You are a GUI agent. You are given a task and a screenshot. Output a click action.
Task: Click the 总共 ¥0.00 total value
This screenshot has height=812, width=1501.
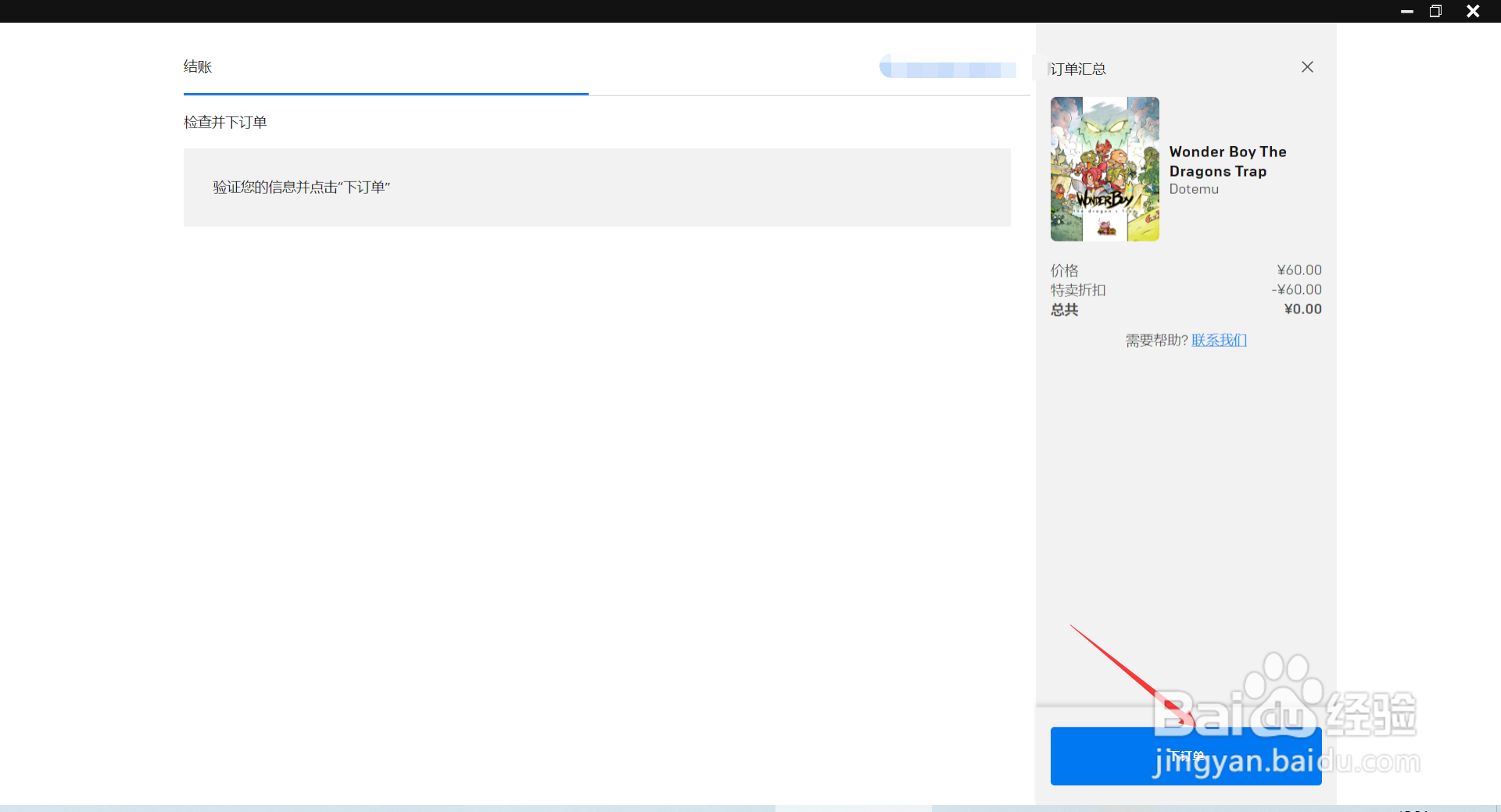click(x=1302, y=309)
